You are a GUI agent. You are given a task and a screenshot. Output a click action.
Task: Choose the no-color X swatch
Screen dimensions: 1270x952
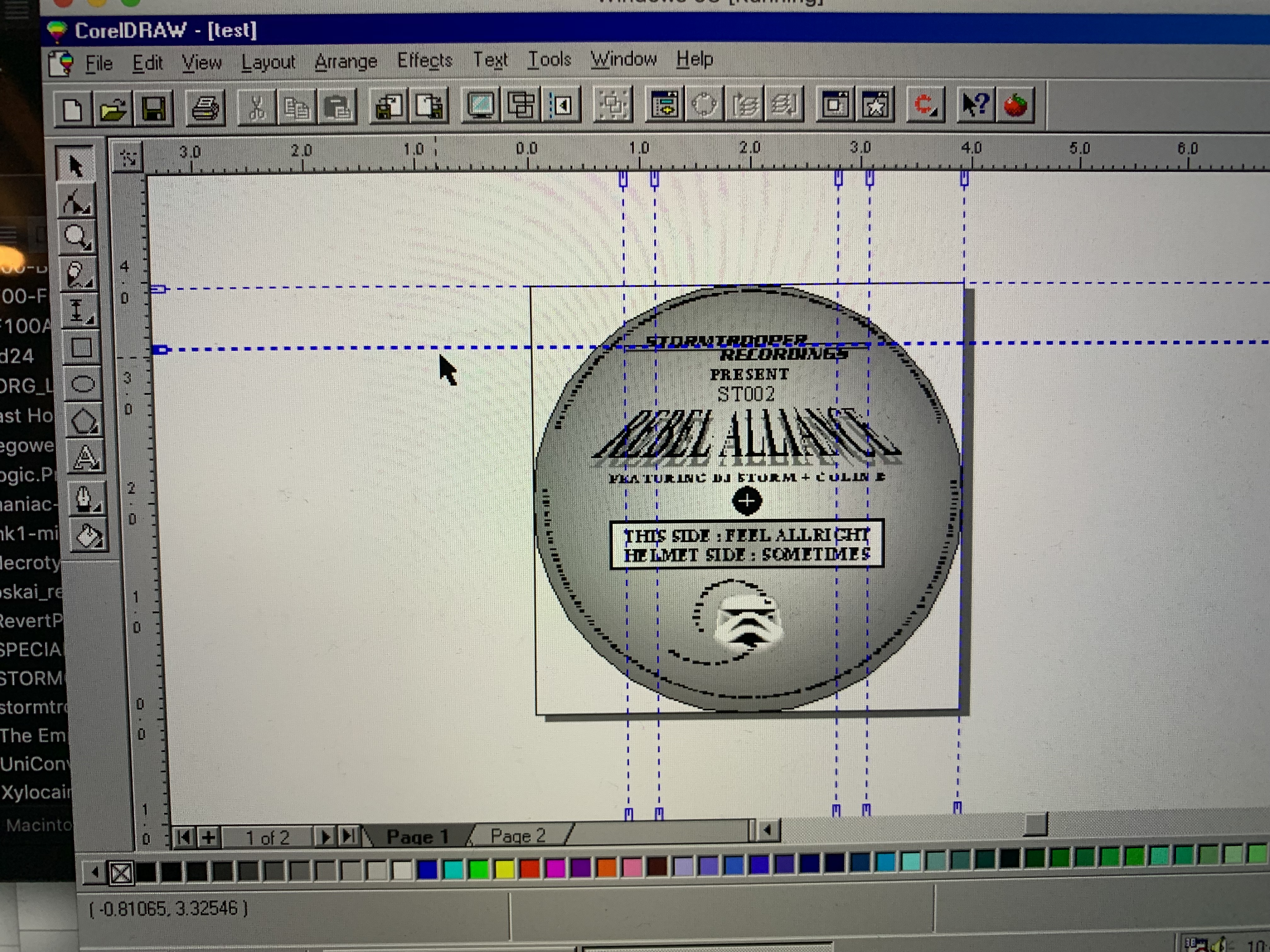tap(121, 873)
